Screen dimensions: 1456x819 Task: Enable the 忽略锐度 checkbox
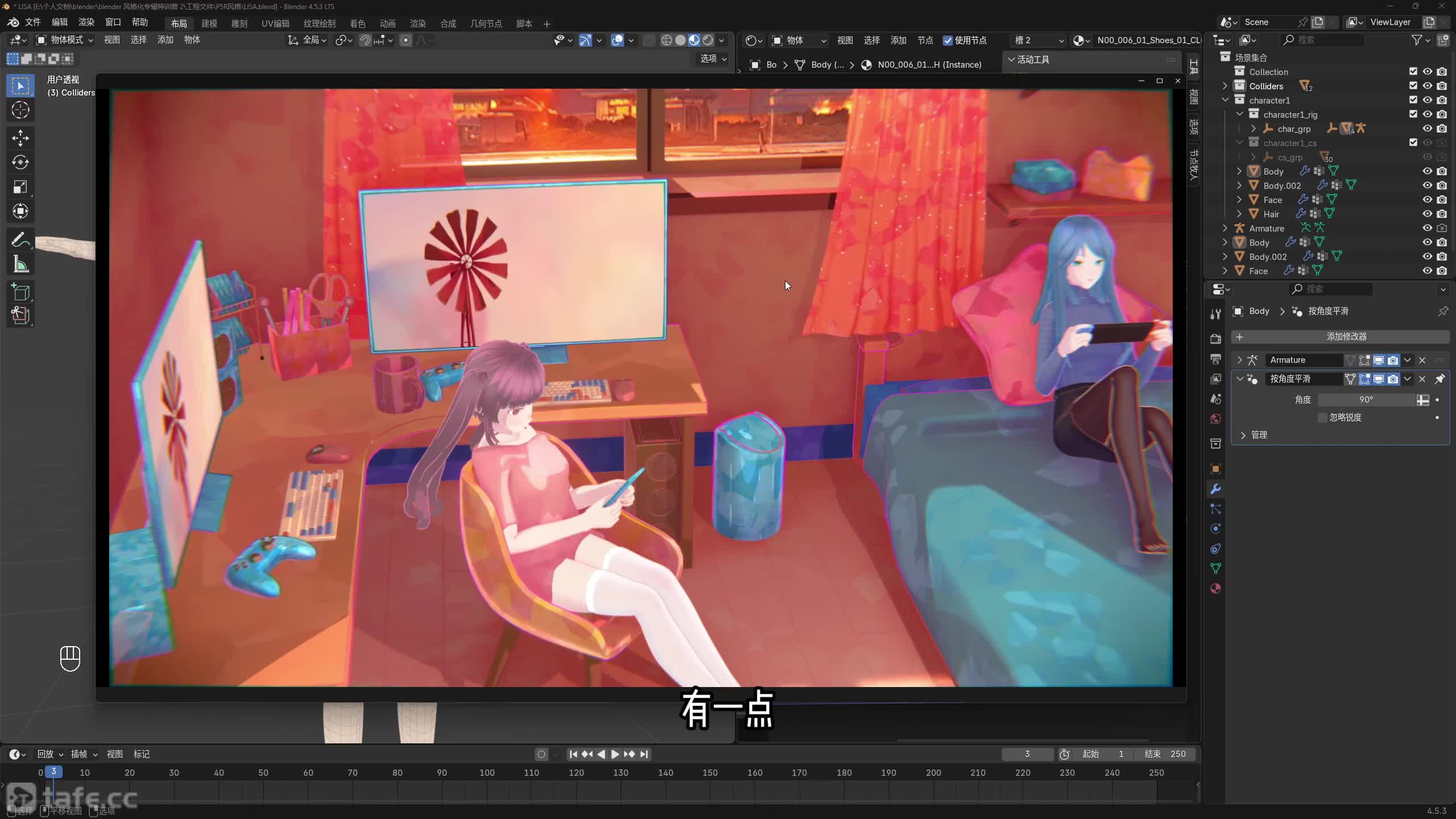click(1322, 417)
